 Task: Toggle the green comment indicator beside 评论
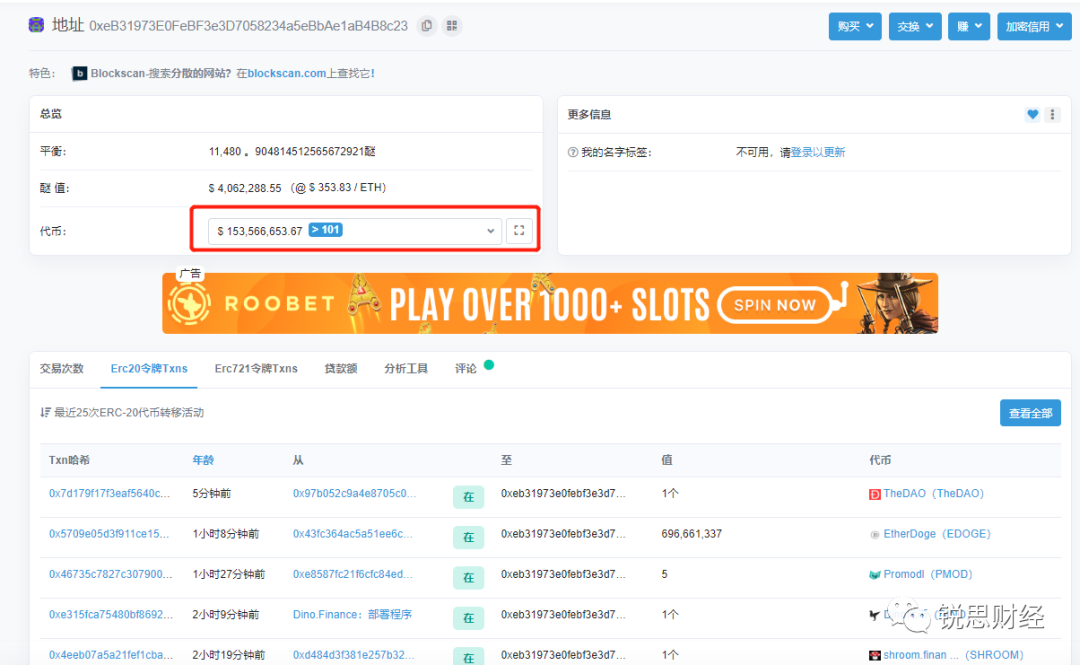(x=487, y=366)
